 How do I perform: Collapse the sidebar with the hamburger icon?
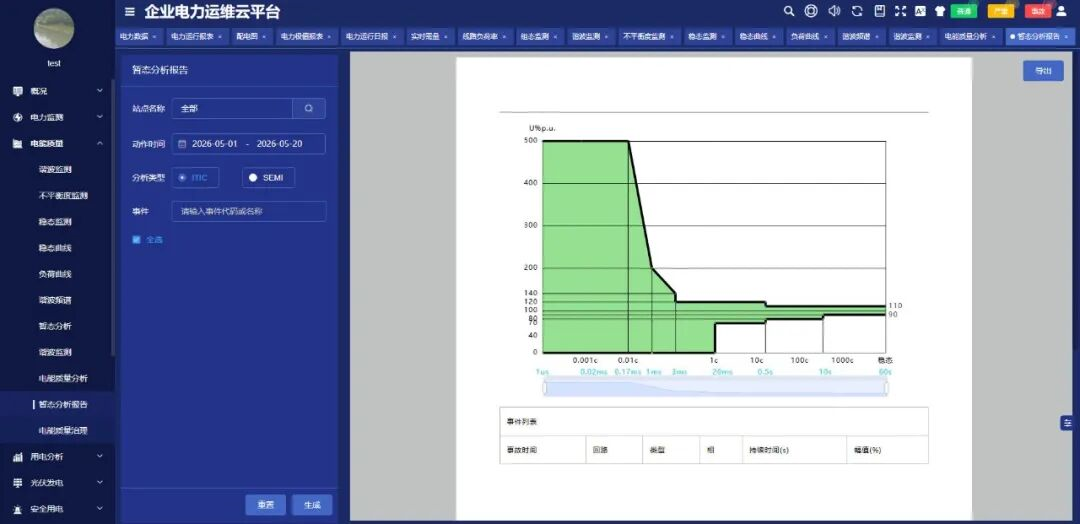129,12
